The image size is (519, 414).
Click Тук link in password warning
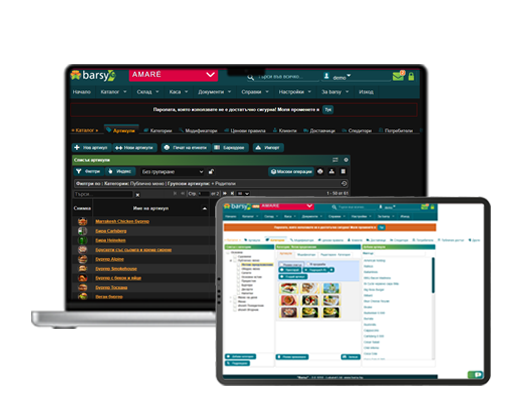point(328,110)
